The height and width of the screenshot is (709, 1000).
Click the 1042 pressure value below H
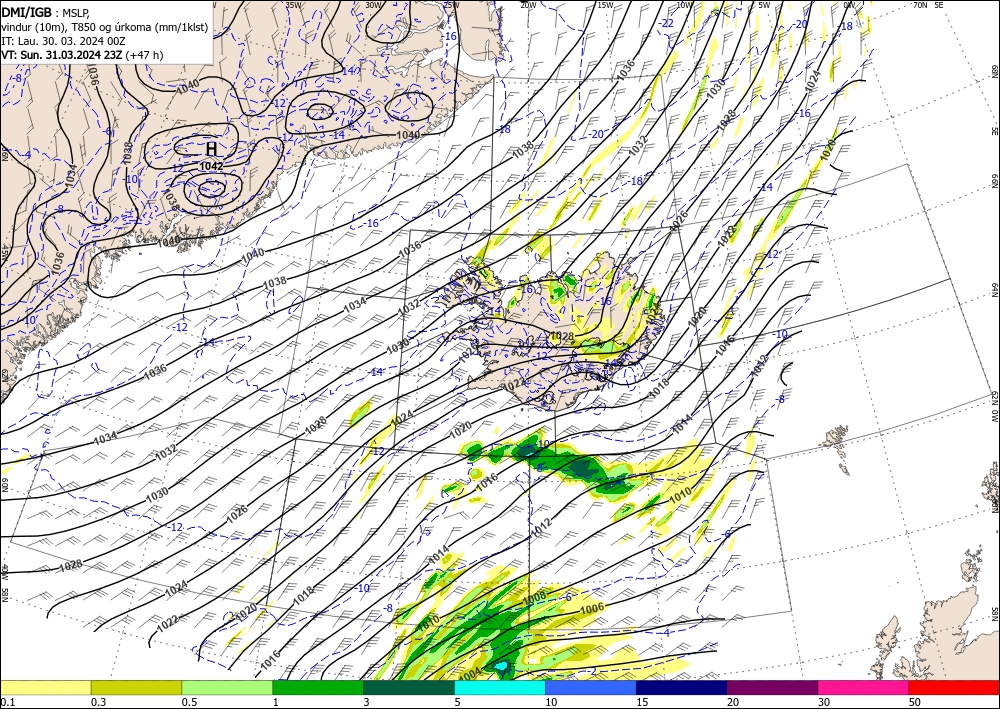tap(211, 166)
